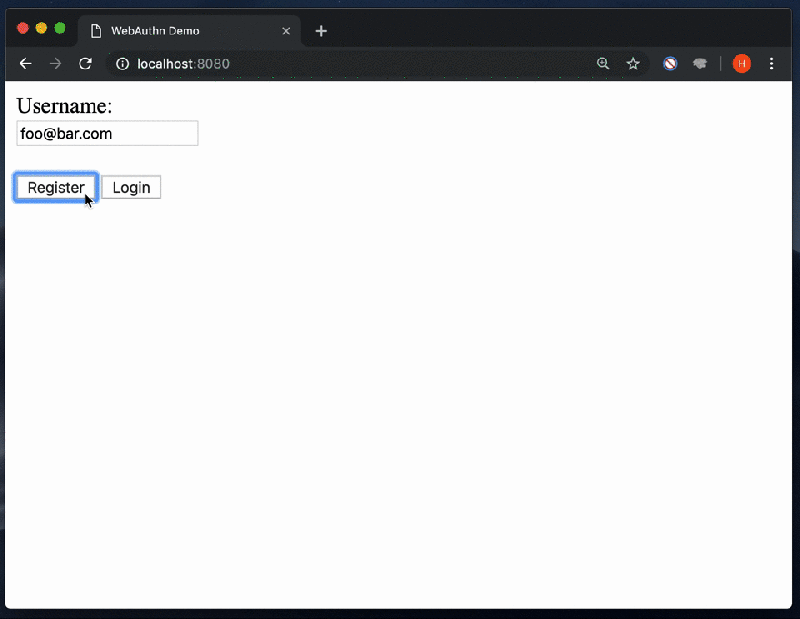Click the username field showing foo@bar.com
This screenshot has width=800, height=619.
click(x=106, y=133)
